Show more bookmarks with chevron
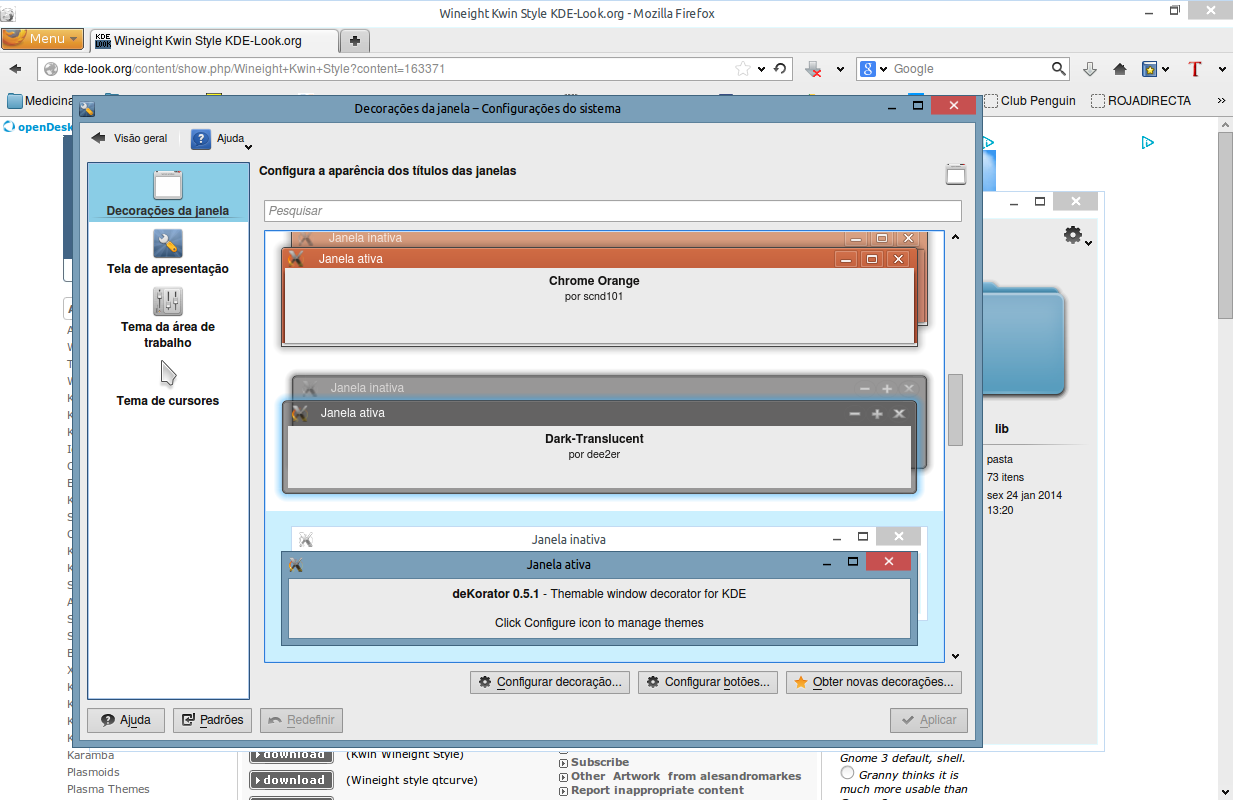The height and width of the screenshot is (800, 1233). click(x=1221, y=100)
